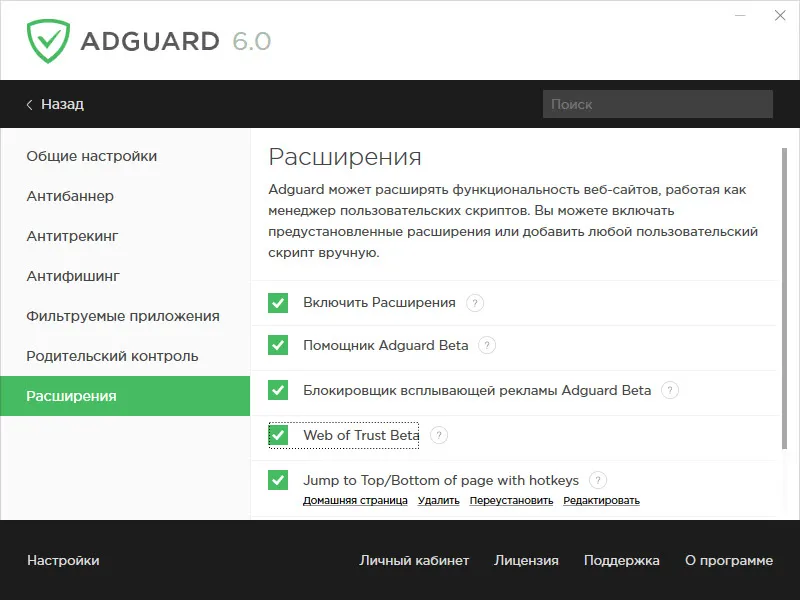Viewport: 800px width, 600px height.
Task: Click the vertical scrollbar of extensions list
Action: (785, 298)
